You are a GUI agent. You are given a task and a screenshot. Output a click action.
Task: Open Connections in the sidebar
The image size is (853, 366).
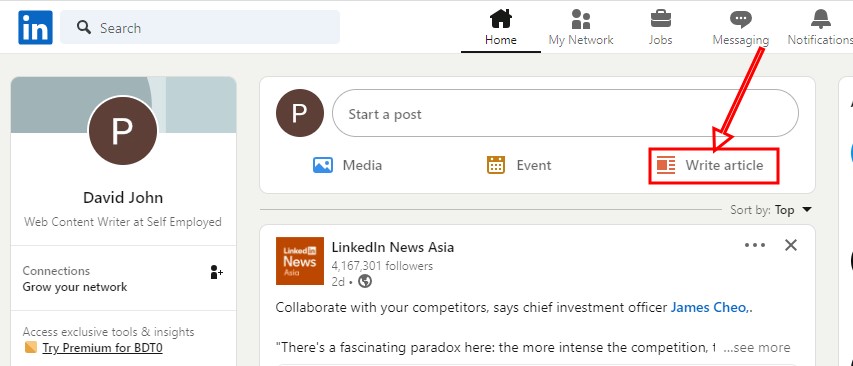[x=57, y=271]
